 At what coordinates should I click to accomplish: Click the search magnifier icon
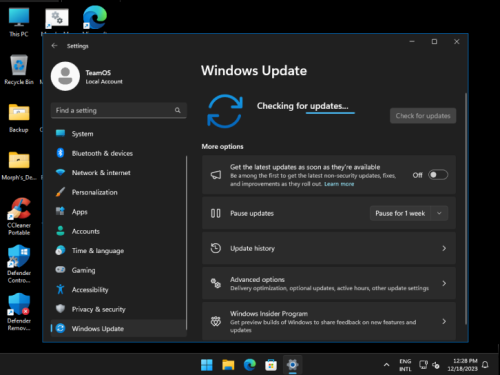point(178,110)
